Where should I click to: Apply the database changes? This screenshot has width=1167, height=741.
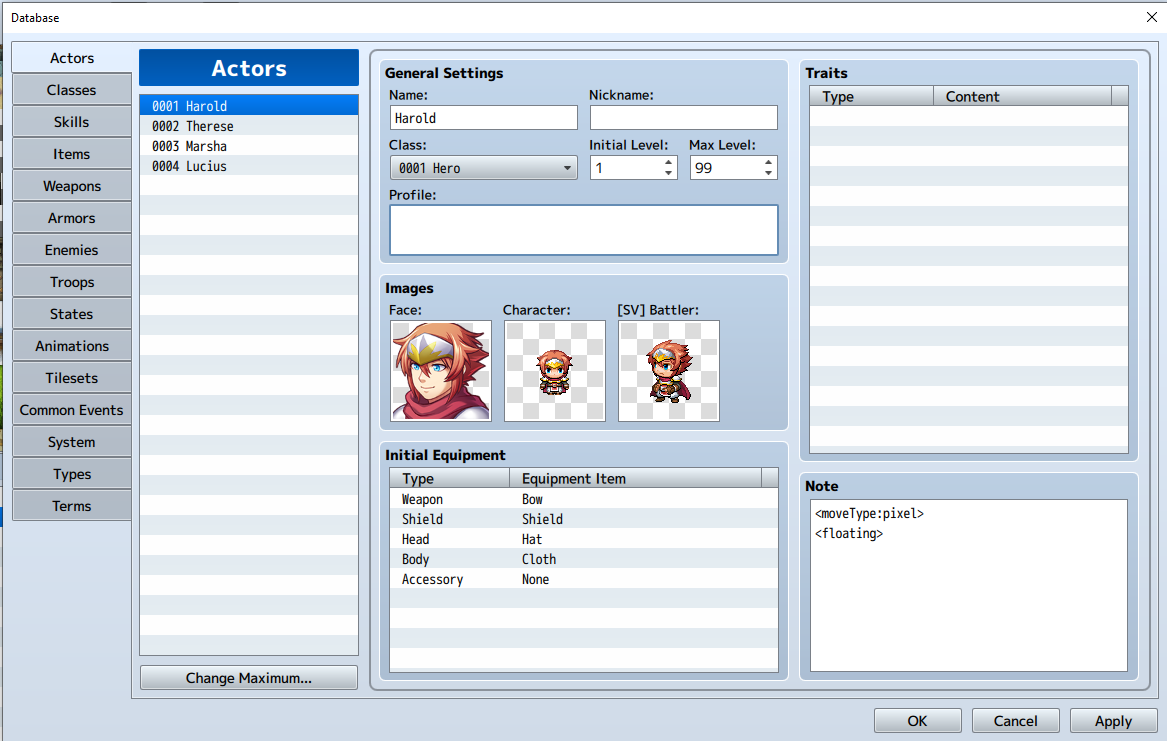pyautogui.click(x=1112, y=720)
